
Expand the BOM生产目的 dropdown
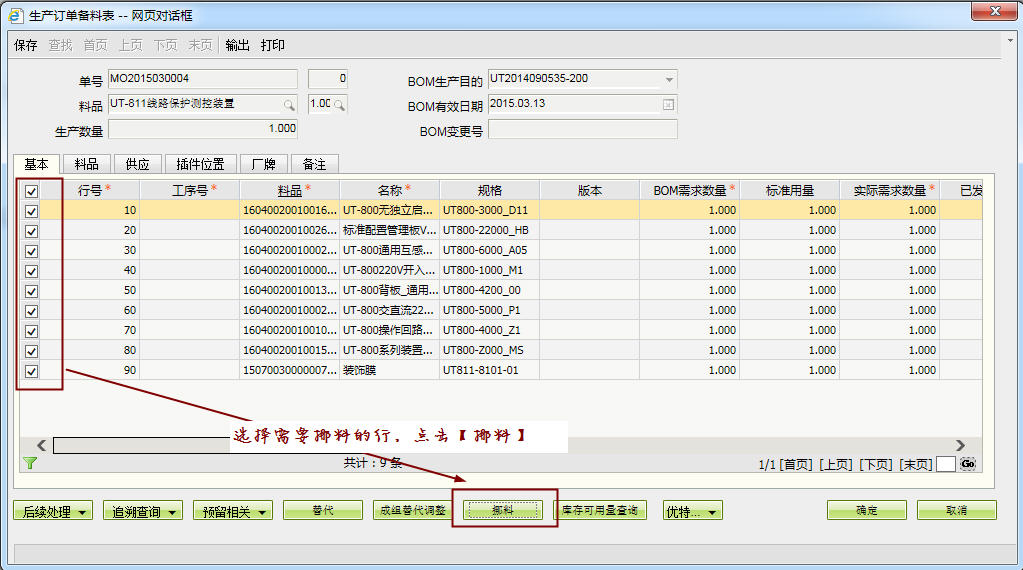click(x=668, y=80)
